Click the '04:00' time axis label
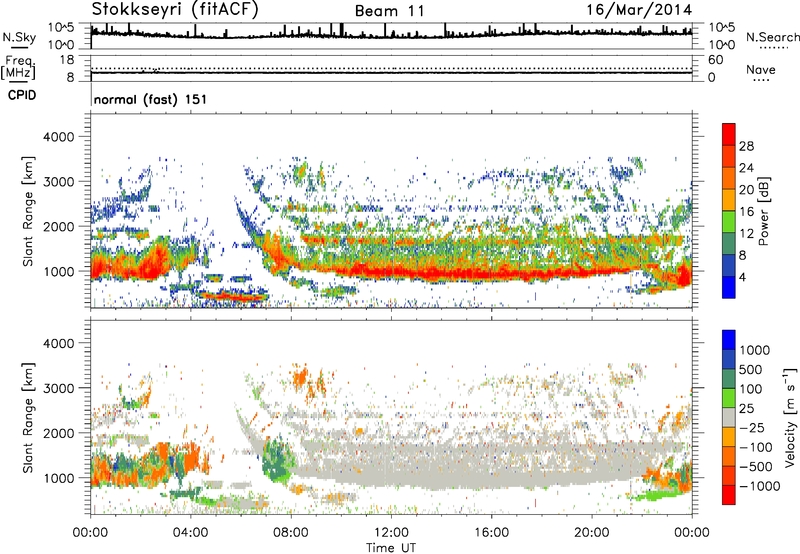The width and height of the screenshot is (800, 554). coord(191,533)
